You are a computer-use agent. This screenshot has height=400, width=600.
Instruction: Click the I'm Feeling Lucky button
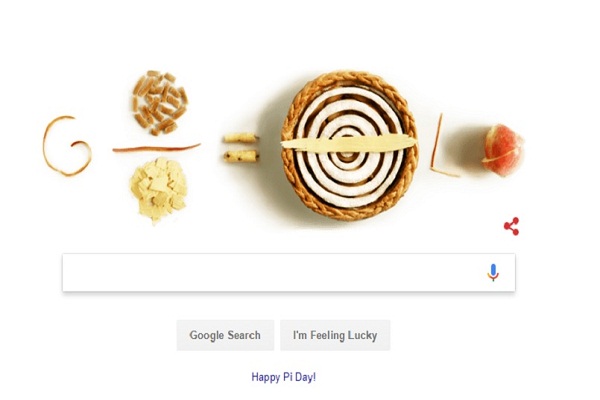[335, 335]
